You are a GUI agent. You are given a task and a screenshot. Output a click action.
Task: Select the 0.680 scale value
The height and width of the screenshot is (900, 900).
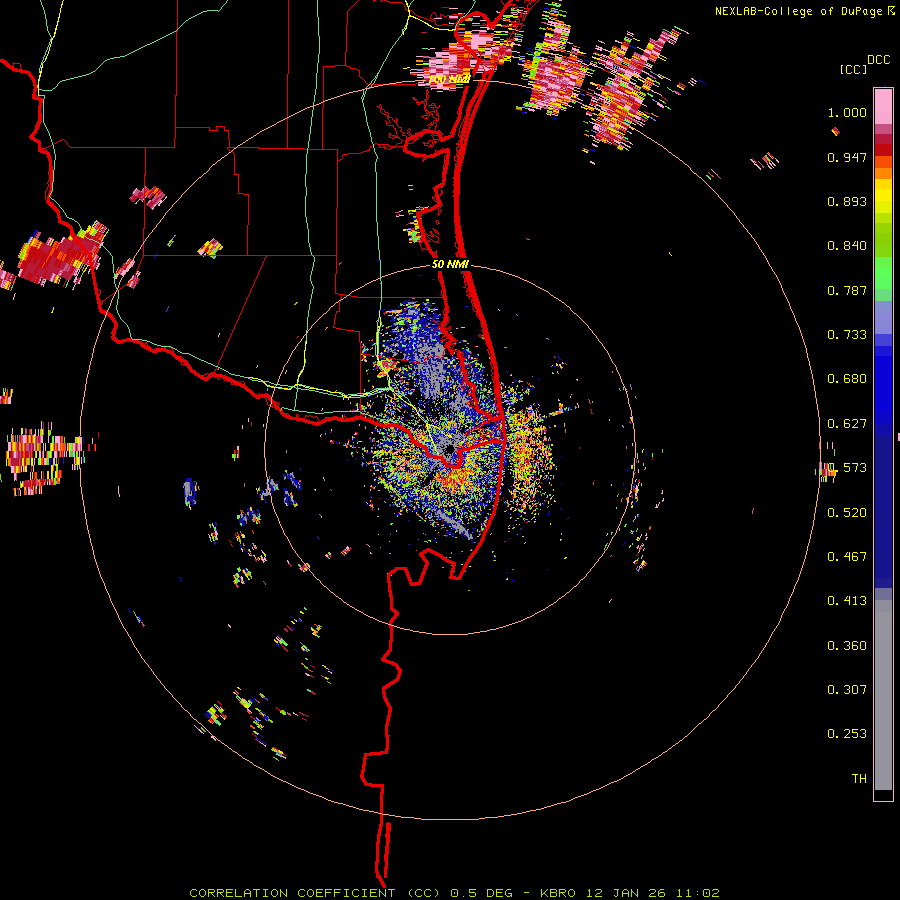coord(847,379)
